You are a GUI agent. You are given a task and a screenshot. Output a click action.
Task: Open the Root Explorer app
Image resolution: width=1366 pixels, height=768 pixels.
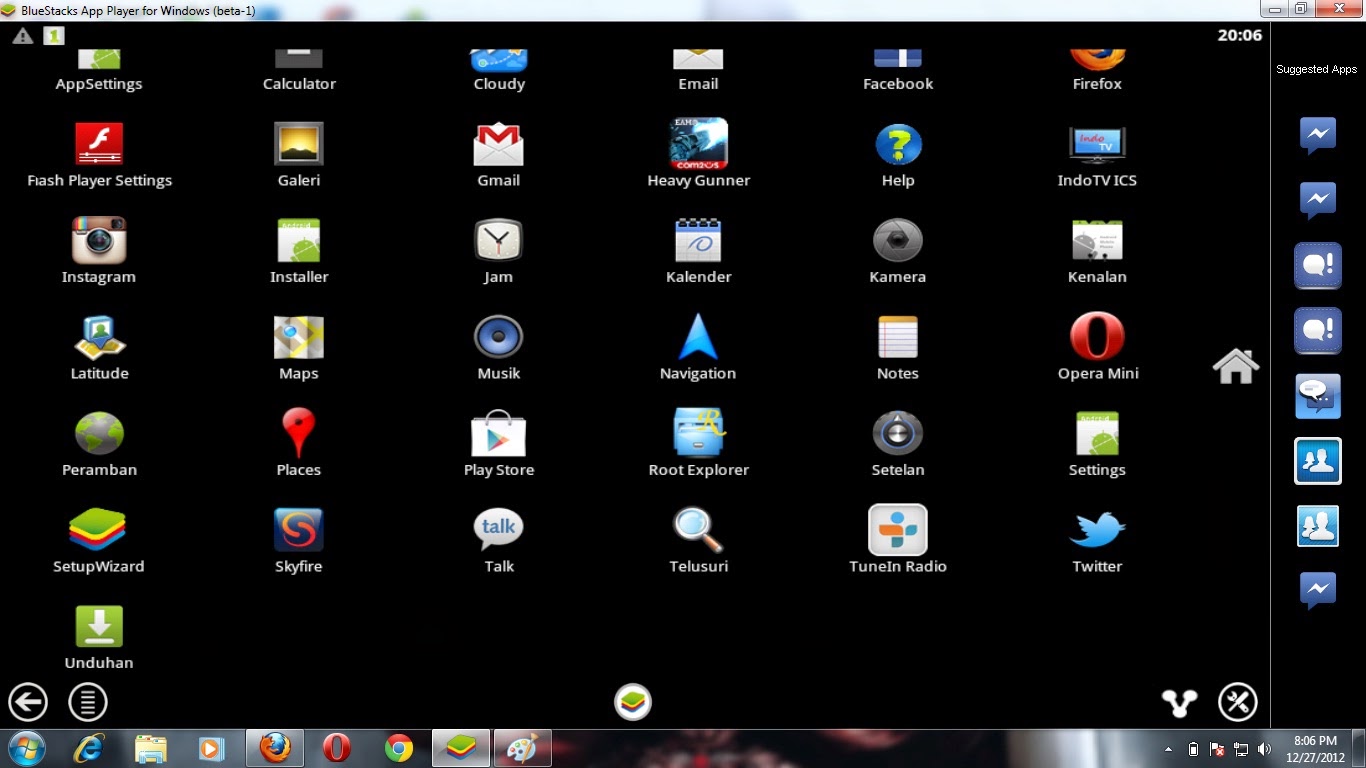[698, 432]
